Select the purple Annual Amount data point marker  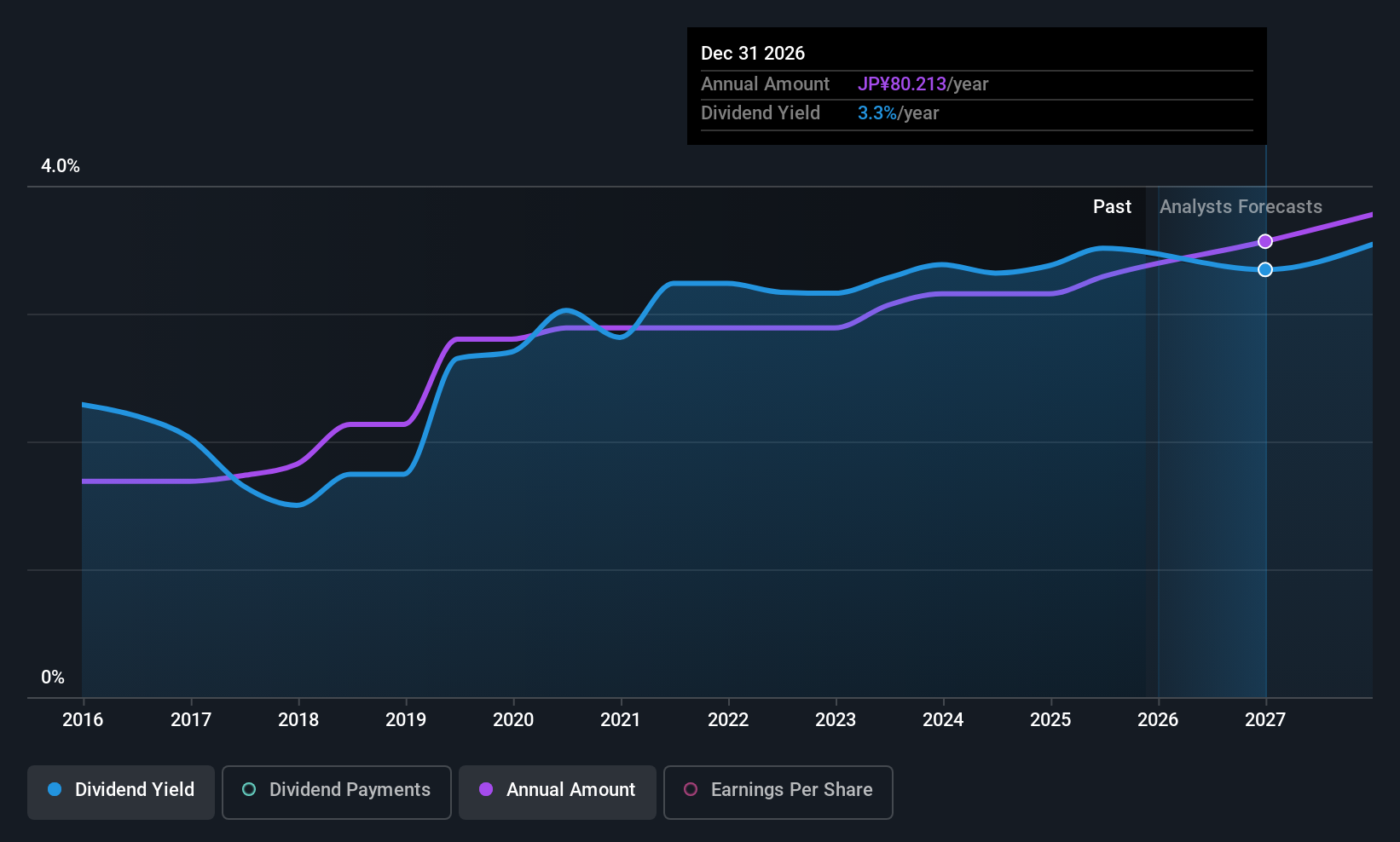(1265, 241)
